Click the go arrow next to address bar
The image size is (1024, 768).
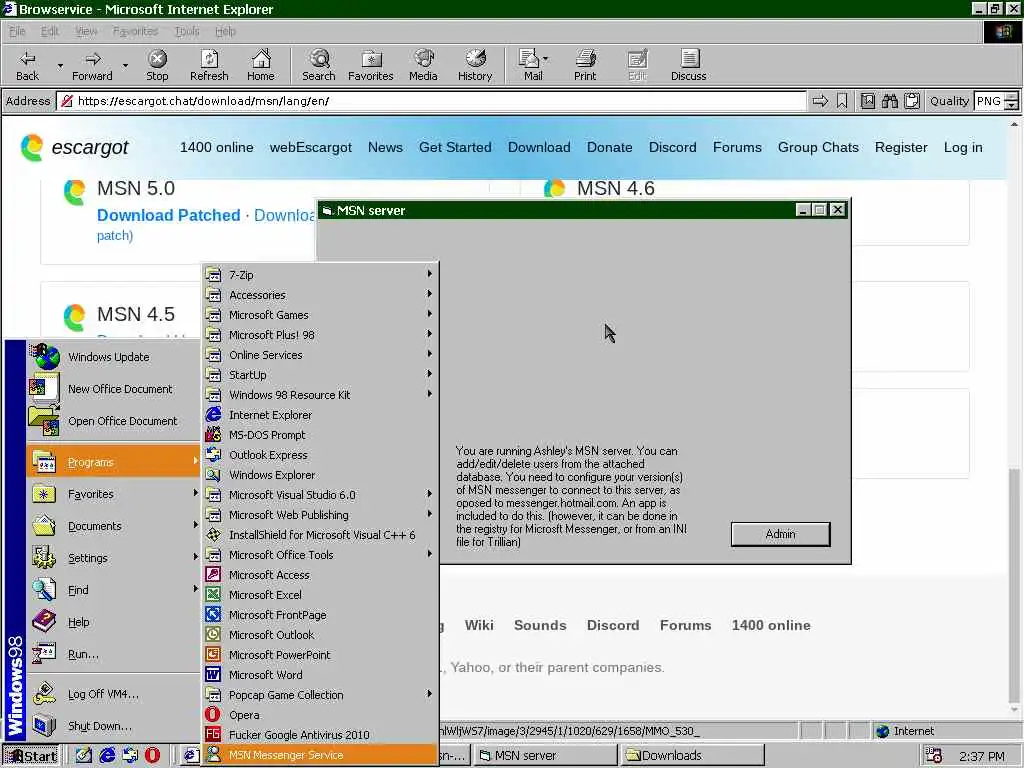click(820, 101)
